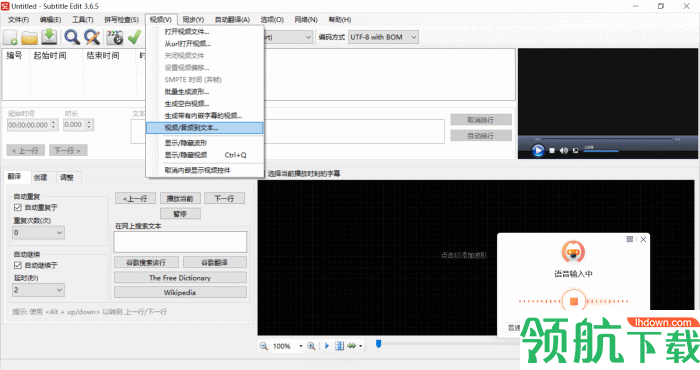
Task: Click the Wikipedia button
Action: point(180,293)
